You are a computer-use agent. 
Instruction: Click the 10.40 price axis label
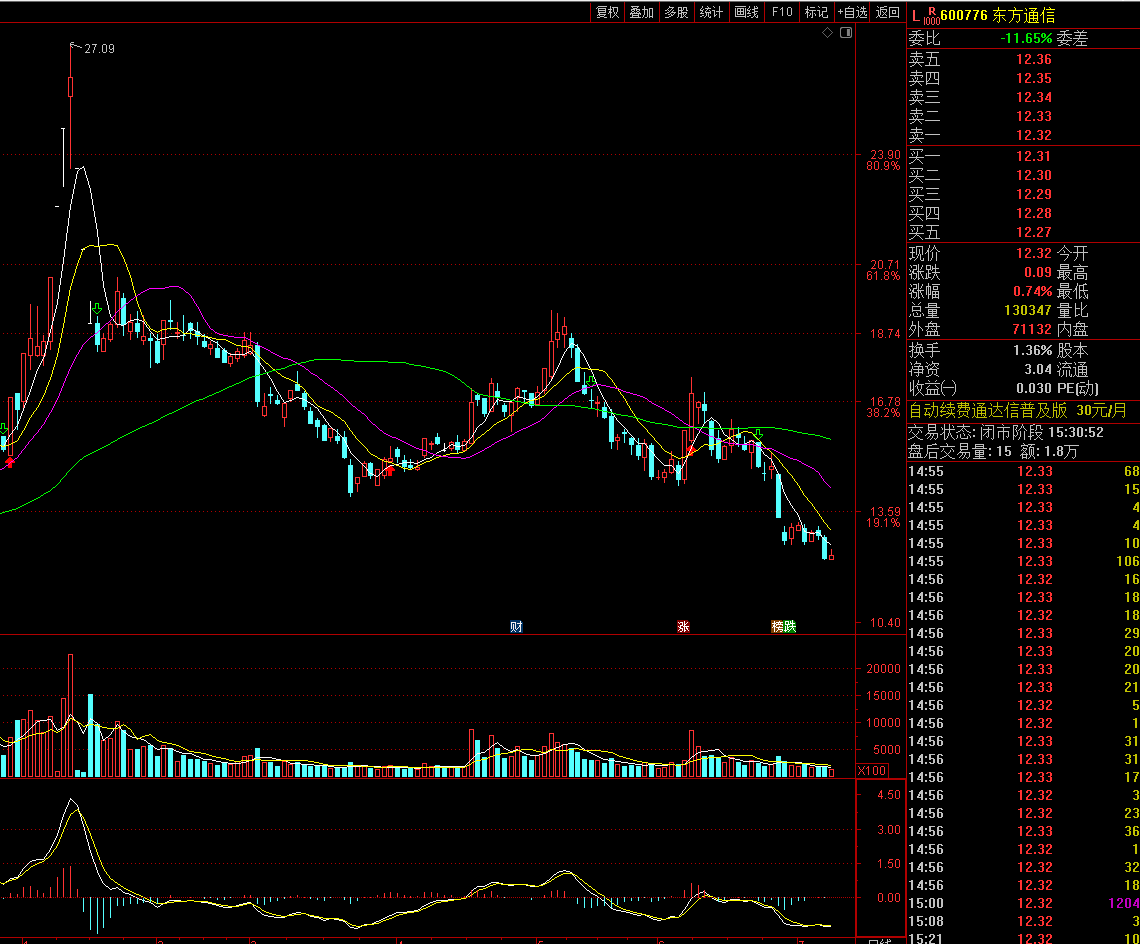pyautogui.click(x=885, y=623)
